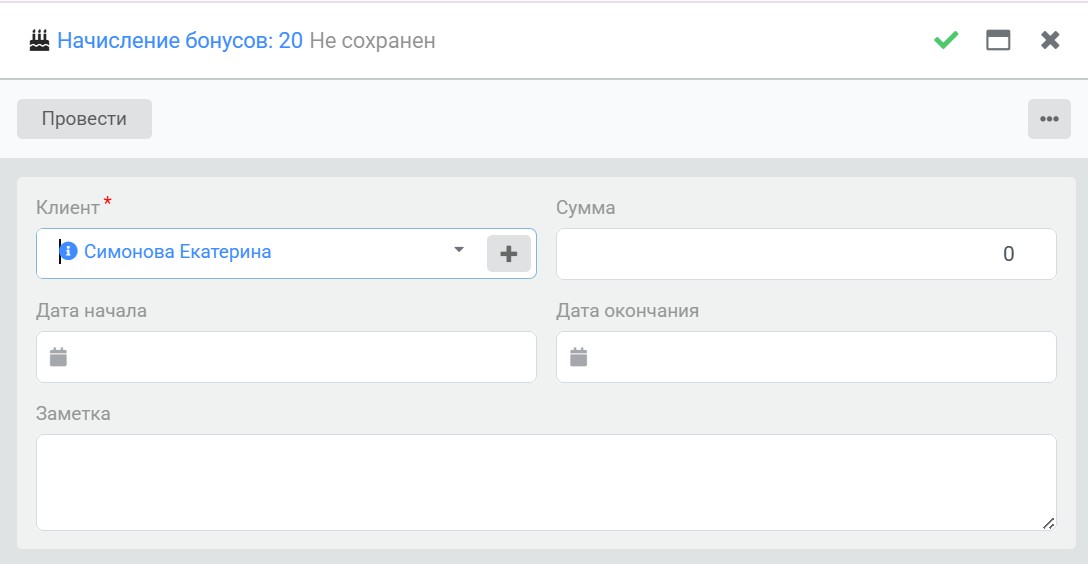This screenshot has height=564, width=1088.
Task: Open client Симонова Екатерина link
Action: click(178, 251)
